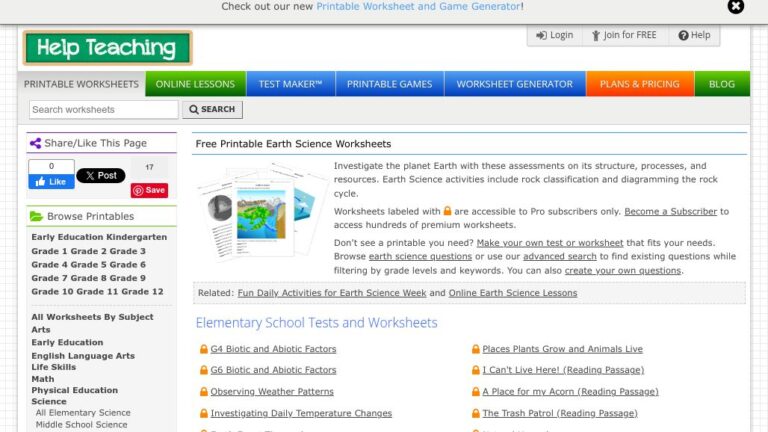Open the Physical Education subject
Viewport: 768px width, 432px height.
pos(74,390)
